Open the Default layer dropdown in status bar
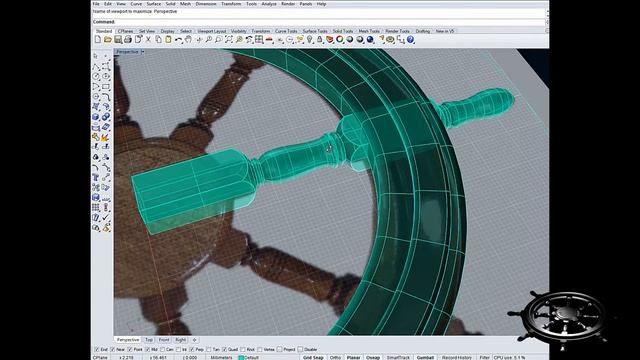Screen dimensions: 640x360 coord(251,358)
